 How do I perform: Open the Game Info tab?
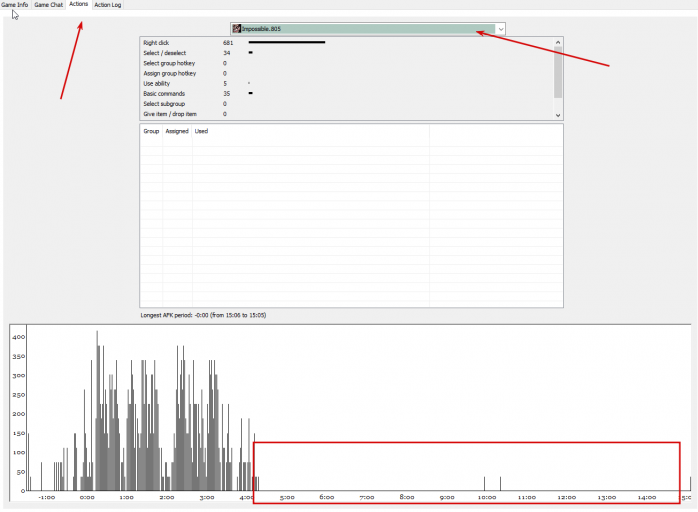[x=15, y=4]
